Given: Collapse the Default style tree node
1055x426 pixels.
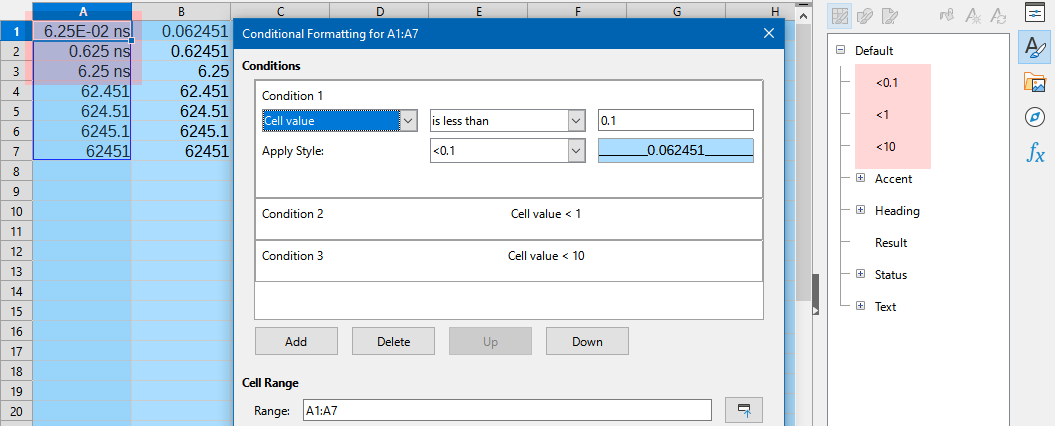Looking at the screenshot, I should click(841, 50).
